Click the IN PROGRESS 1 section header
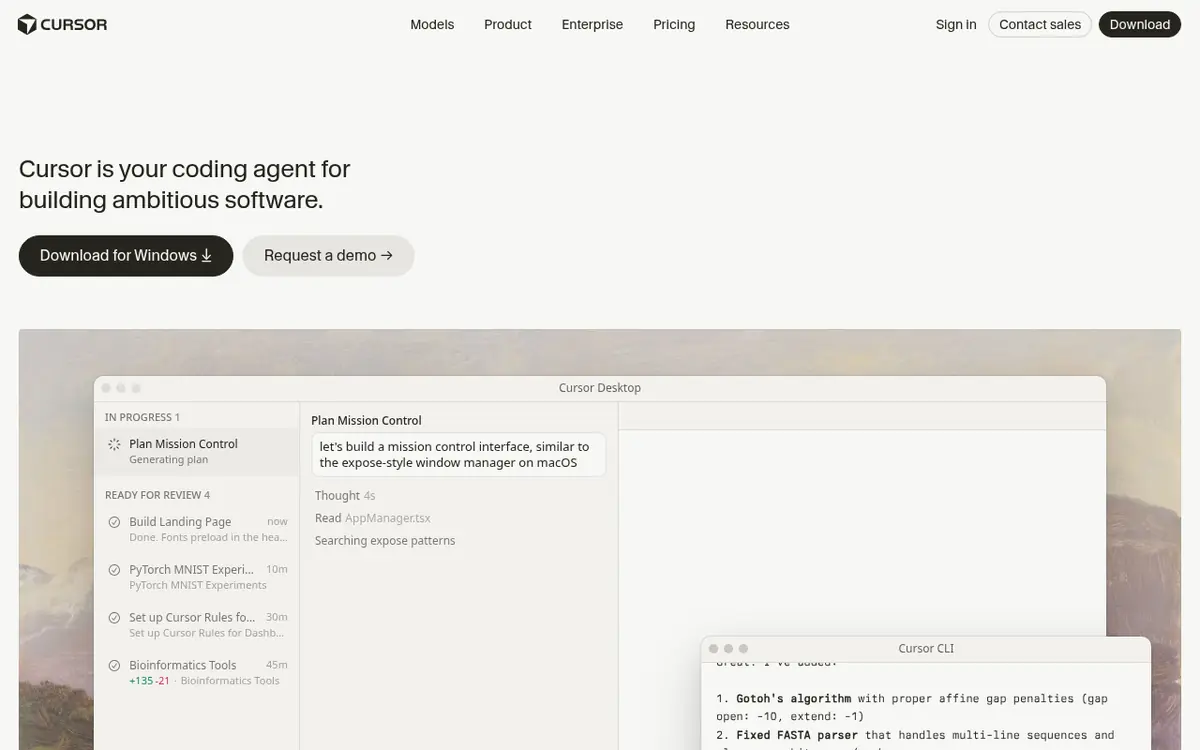This screenshot has height=750, width=1200. point(142,417)
